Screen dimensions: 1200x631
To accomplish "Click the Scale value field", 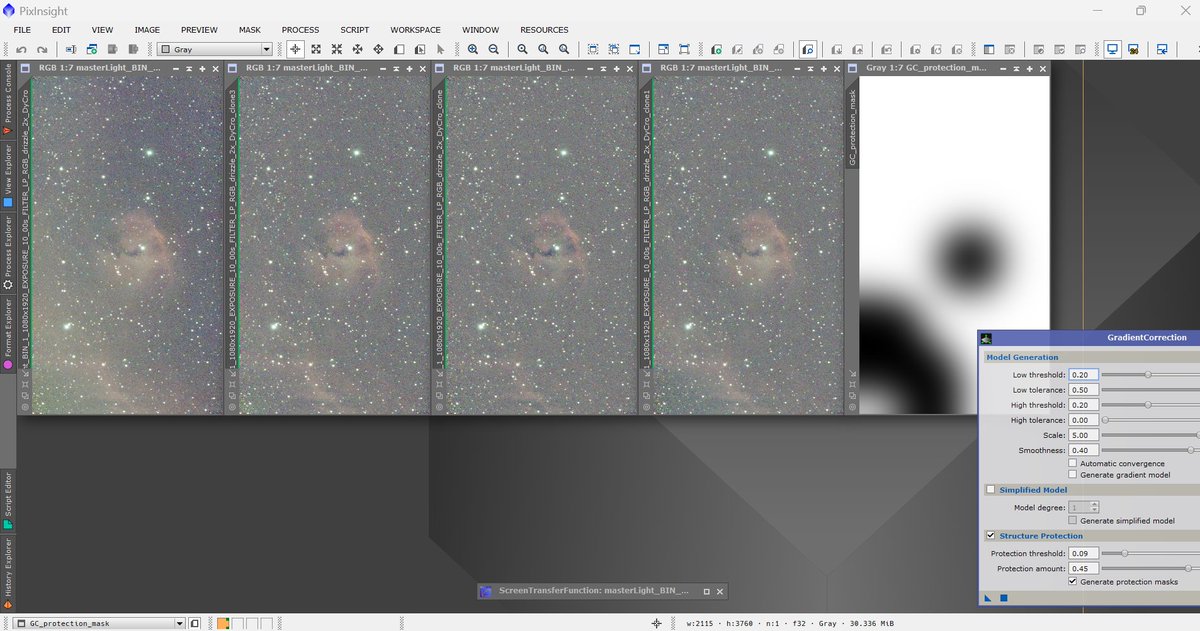I will (x=1084, y=436).
